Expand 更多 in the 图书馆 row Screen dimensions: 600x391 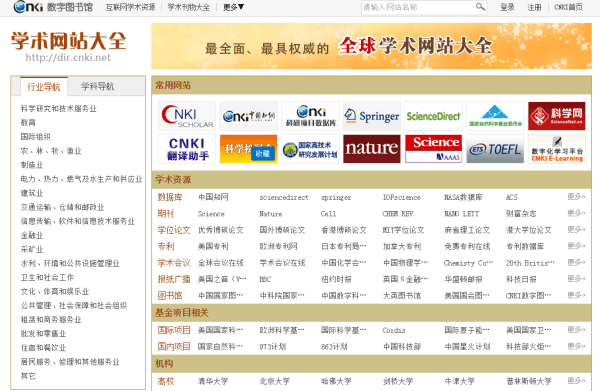point(576,295)
